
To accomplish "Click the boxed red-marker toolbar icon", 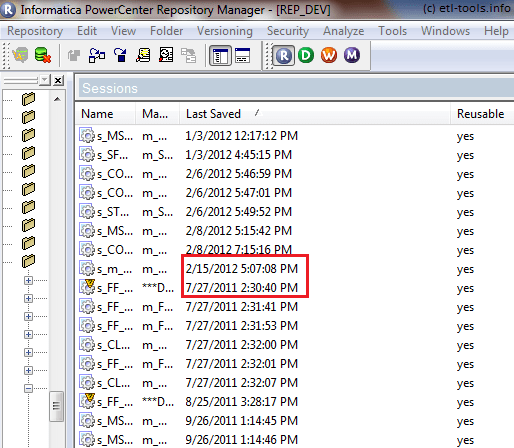I will pos(166,55).
